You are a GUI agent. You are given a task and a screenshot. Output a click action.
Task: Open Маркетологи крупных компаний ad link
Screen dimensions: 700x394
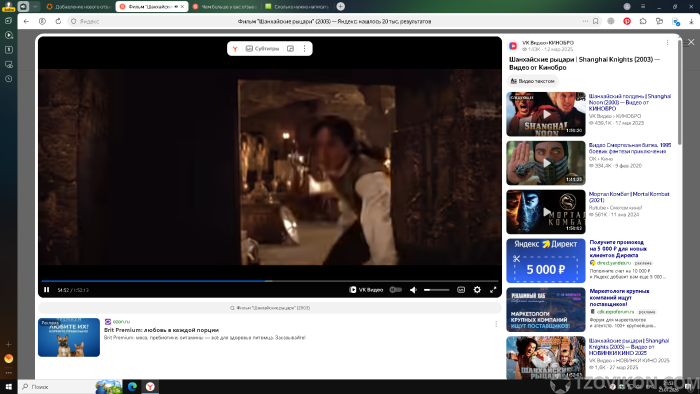(620, 298)
